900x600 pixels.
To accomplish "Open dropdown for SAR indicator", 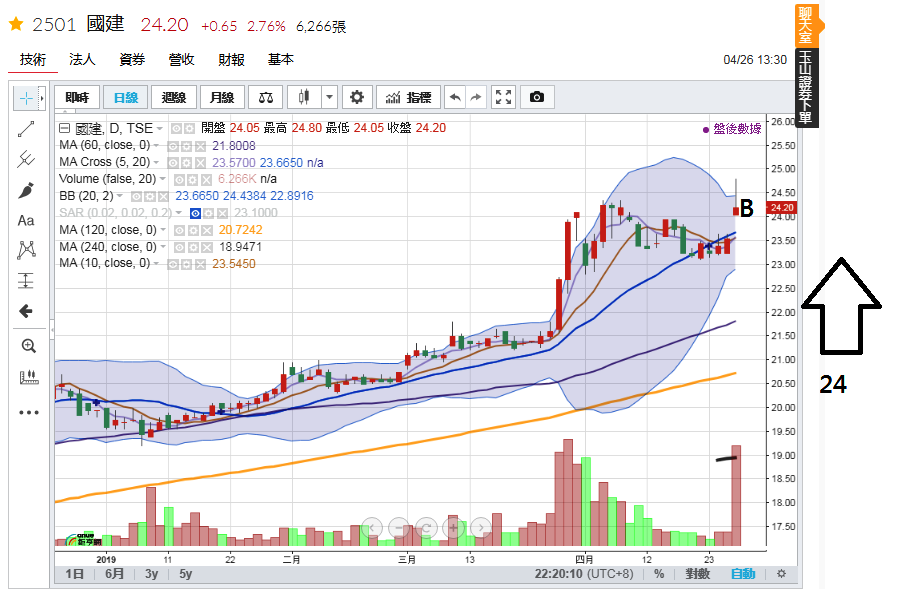I will tap(179, 214).
